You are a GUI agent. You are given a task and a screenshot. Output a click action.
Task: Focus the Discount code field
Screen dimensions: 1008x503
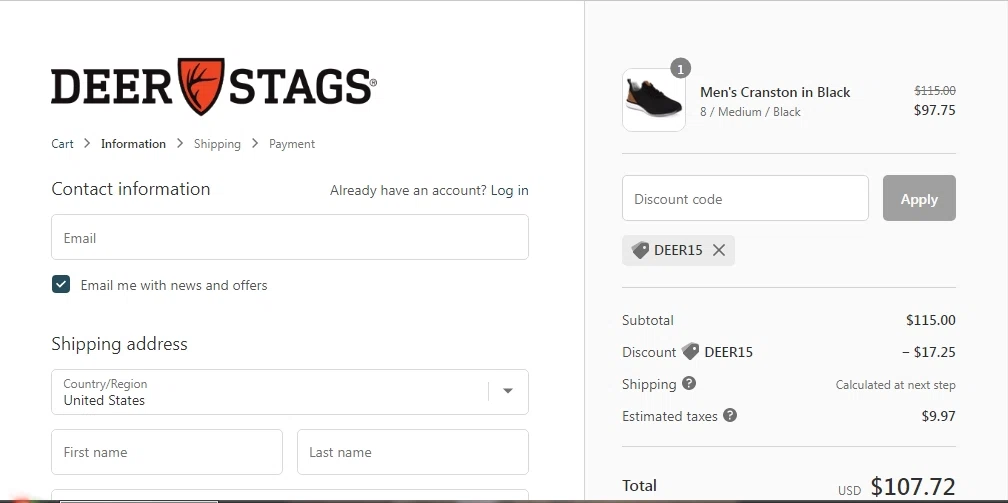(x=745, y=198)
